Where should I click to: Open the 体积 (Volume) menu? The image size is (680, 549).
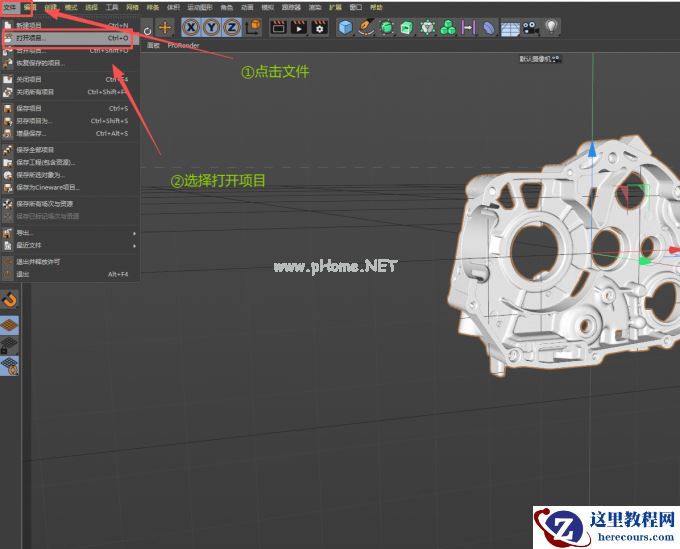click(173, 7)
